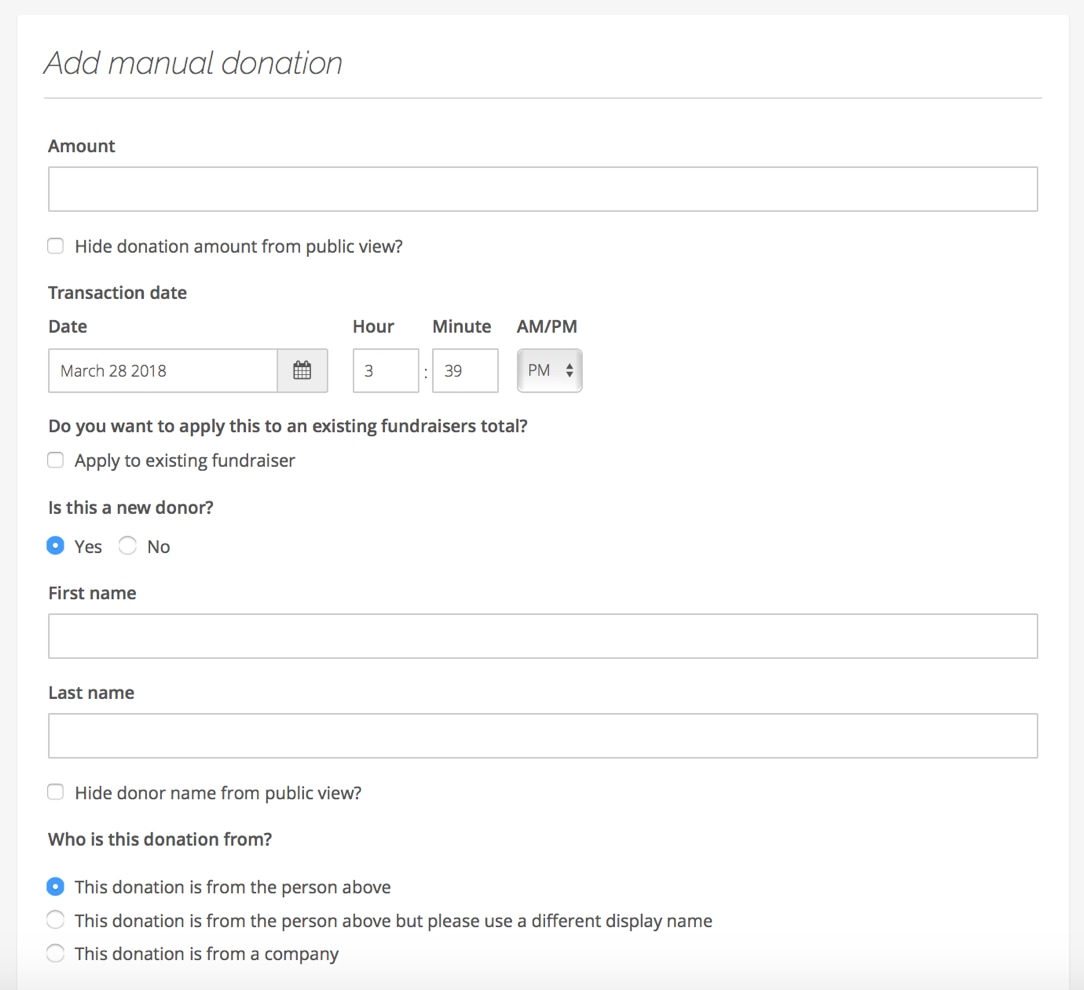The image size is (1084, 990).
Task: Enable Hide donation amount from public view
Action: point(56,246)
